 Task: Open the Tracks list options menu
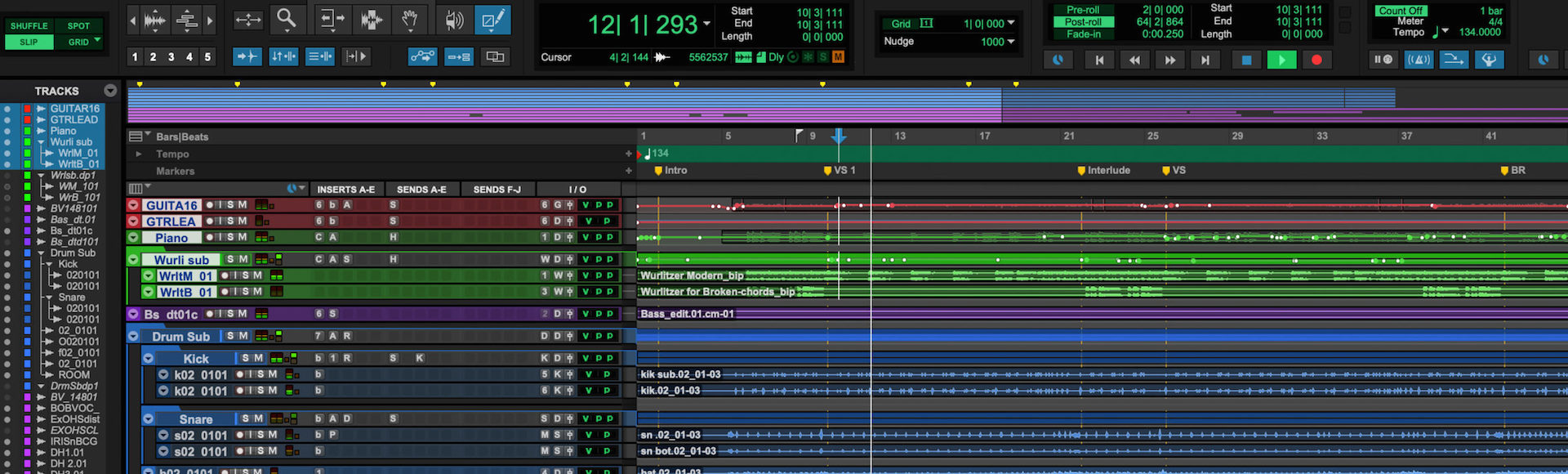click(110, 91)
